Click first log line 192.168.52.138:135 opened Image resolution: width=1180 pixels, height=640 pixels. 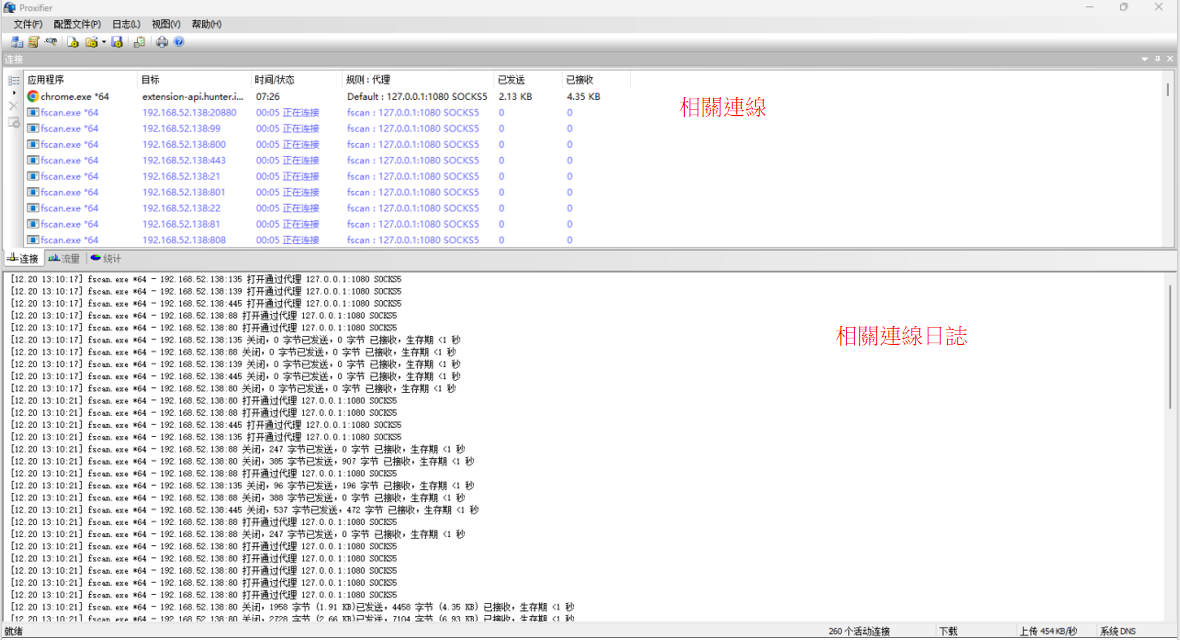click(205, 279)
